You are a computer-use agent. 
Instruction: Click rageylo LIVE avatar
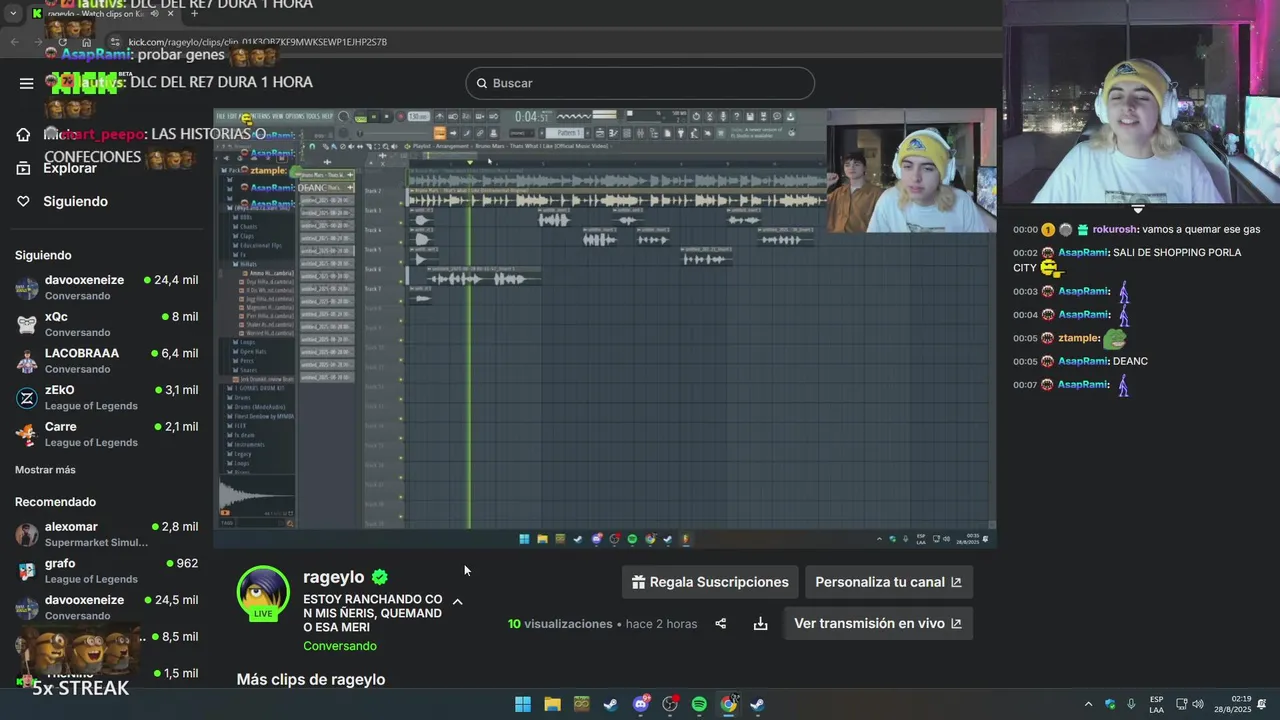[263, 593]
